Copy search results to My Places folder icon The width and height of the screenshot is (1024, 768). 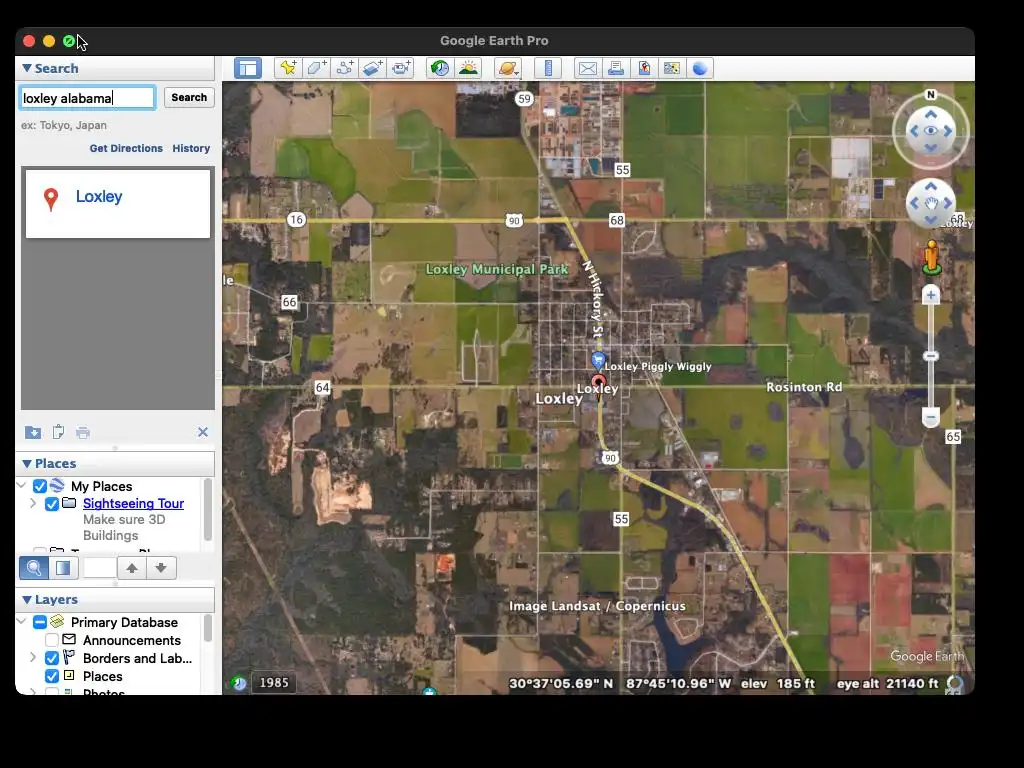[33, 432]
